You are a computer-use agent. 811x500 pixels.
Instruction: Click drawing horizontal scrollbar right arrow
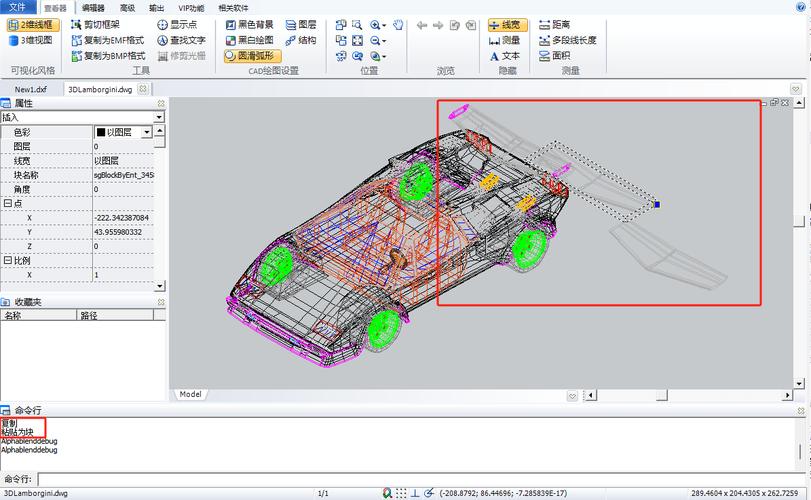[787, 396]
